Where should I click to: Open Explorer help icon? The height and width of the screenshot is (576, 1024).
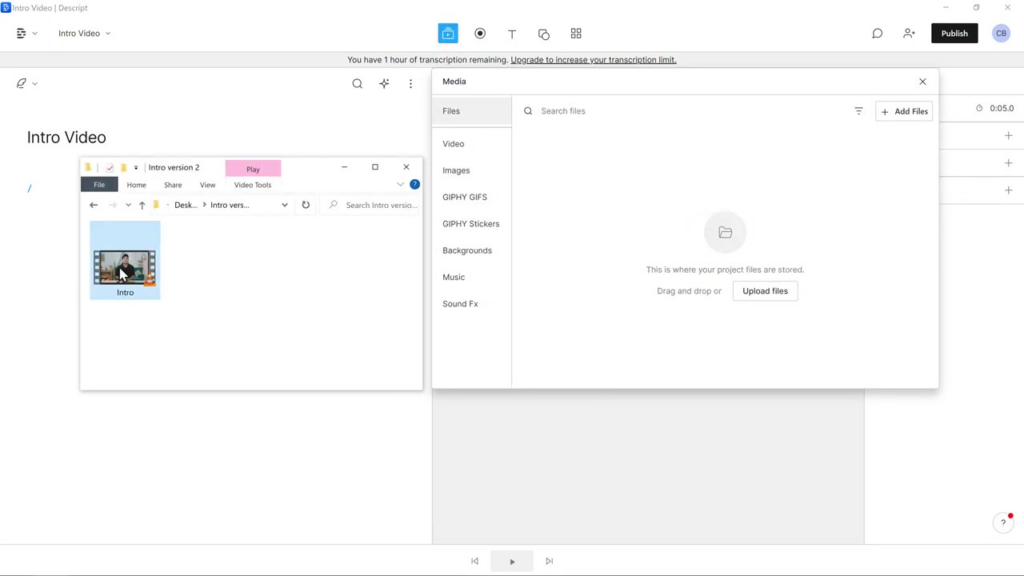(x=415, y=185)
